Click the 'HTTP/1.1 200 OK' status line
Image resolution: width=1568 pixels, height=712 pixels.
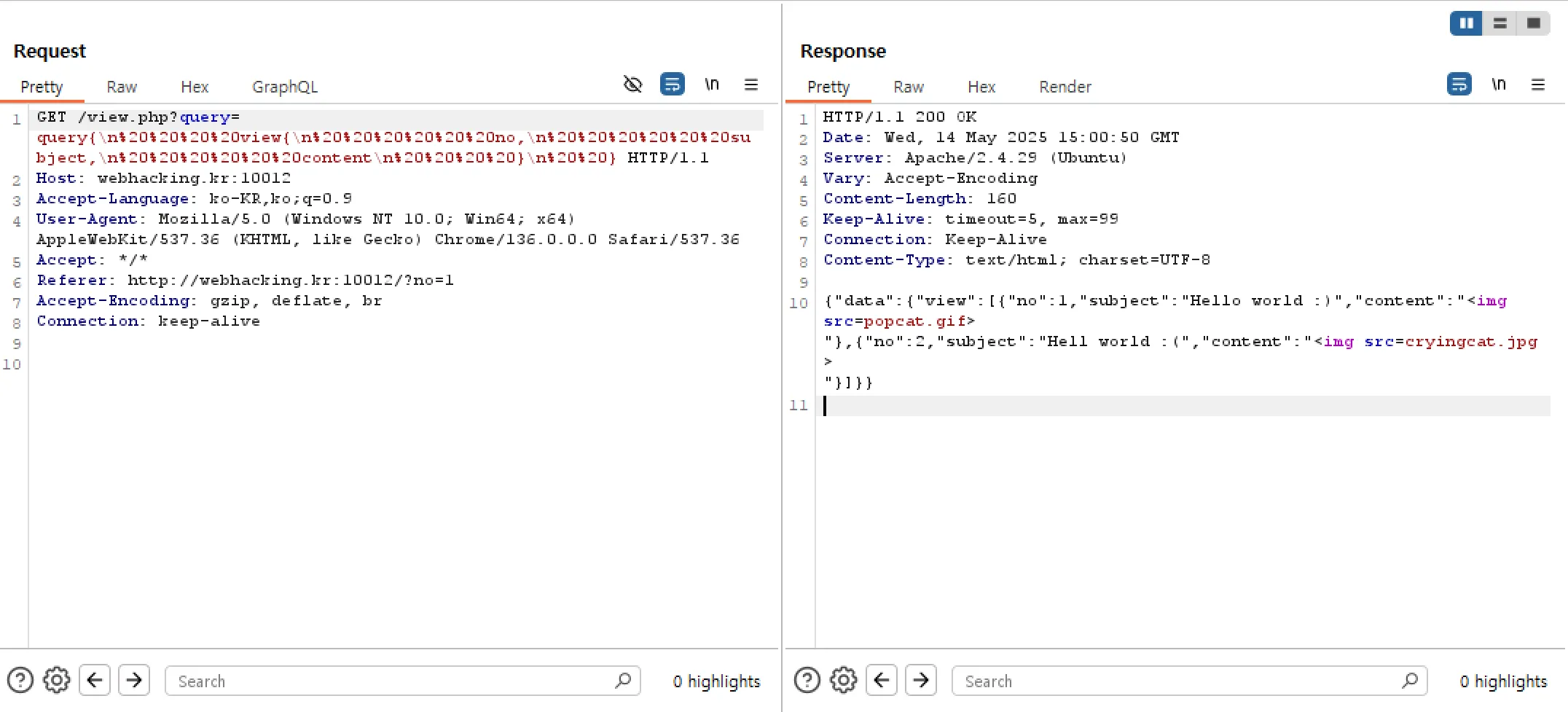click(x=900, y=117)
